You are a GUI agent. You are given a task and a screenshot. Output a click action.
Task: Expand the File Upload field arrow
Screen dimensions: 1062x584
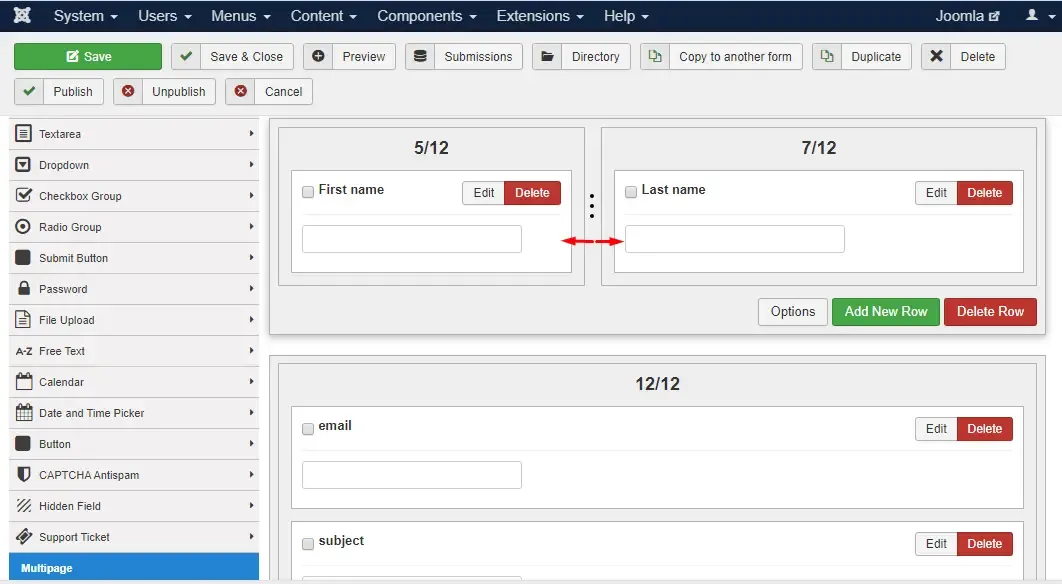[x=251, y=319]
